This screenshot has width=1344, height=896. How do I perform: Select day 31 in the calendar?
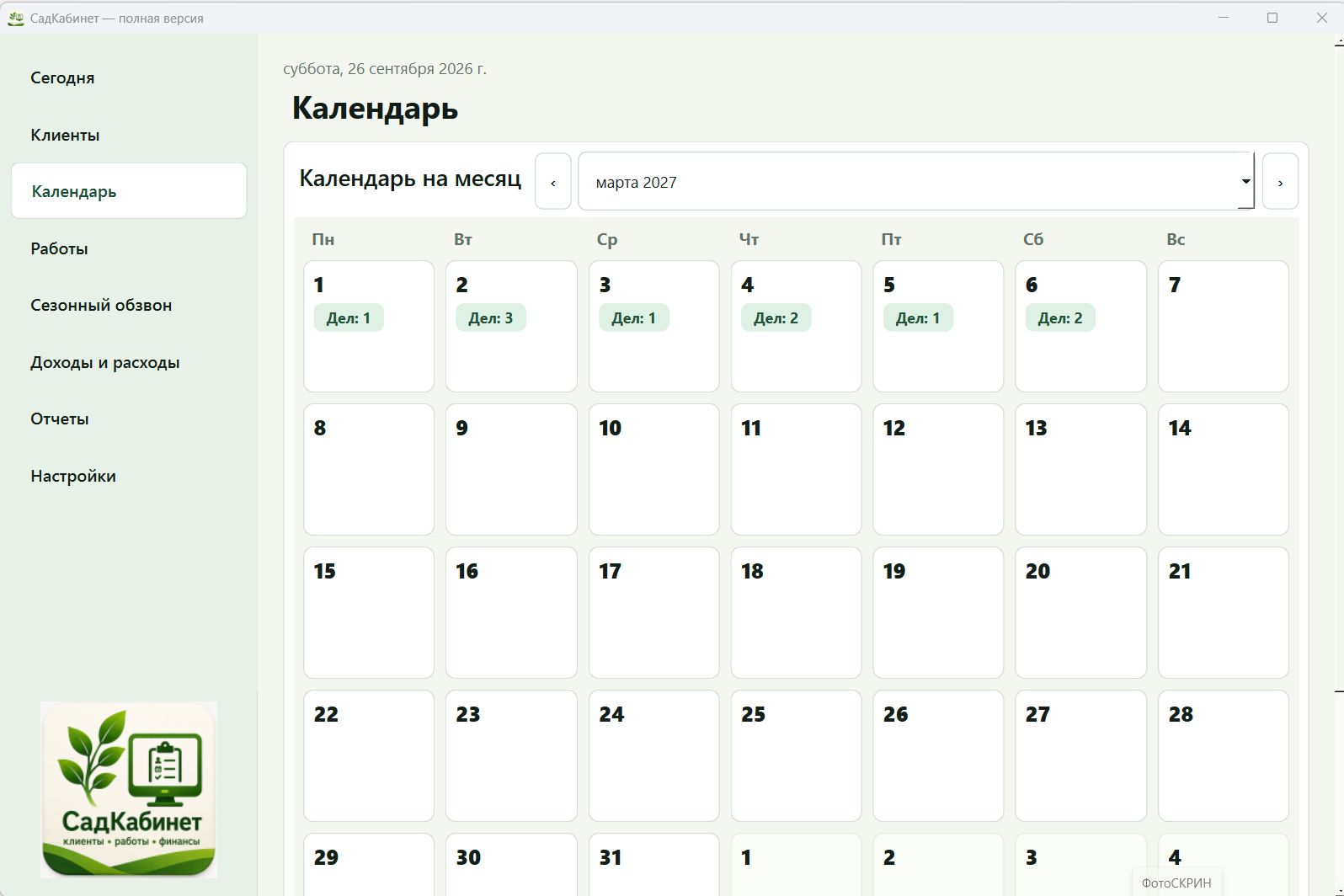(x=654, y=865)
